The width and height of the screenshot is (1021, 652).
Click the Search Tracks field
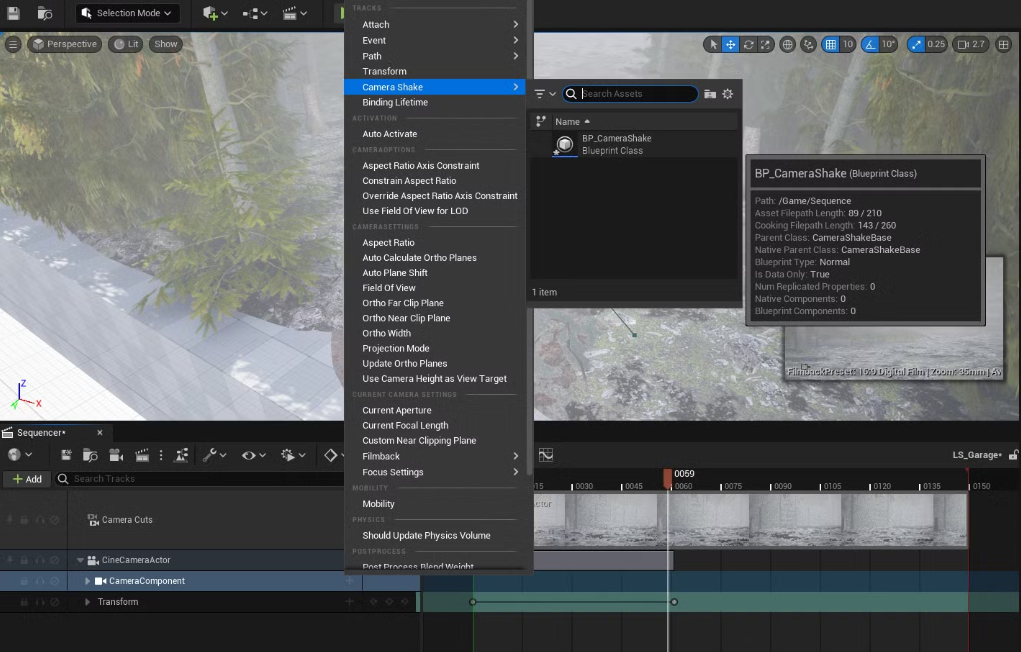(x=199, y=479)
